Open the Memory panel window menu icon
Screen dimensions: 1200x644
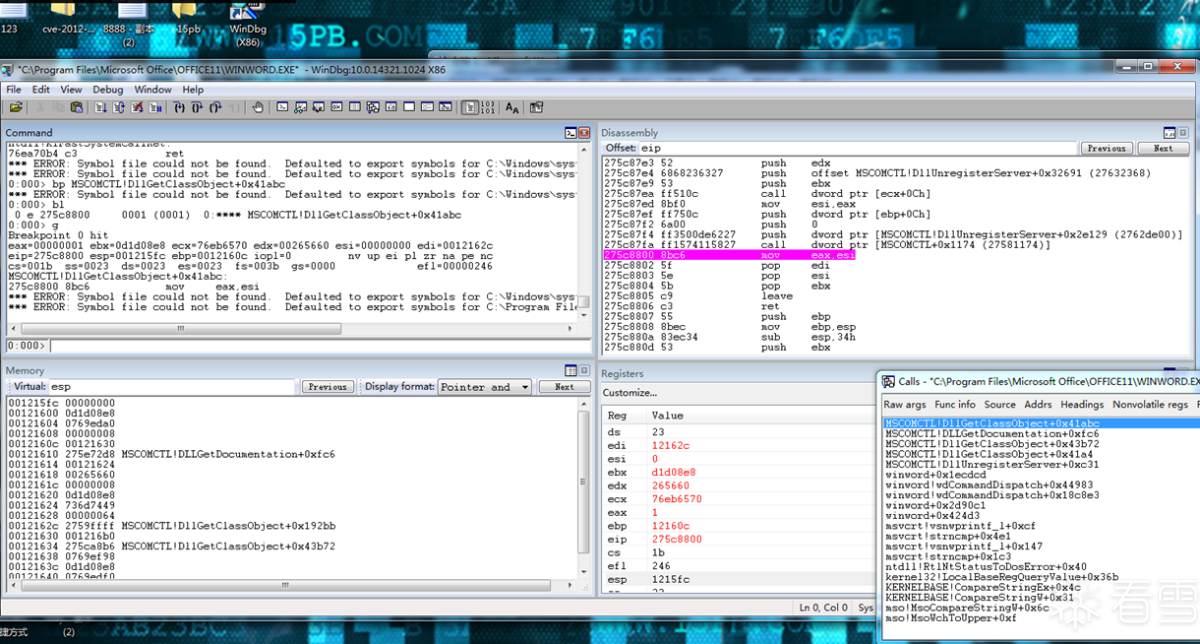click(571, 370)
